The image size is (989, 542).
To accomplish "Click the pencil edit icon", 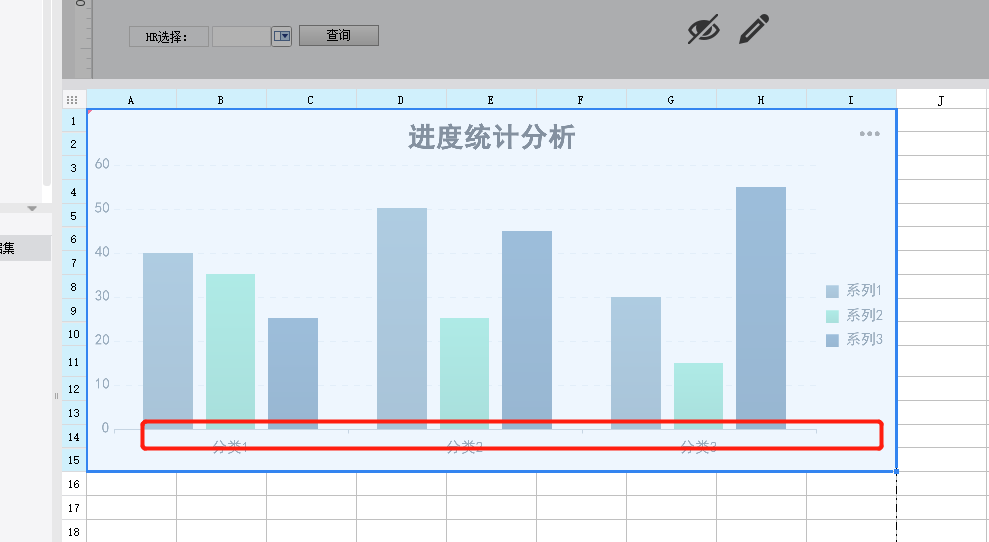I will click(754, 29).
